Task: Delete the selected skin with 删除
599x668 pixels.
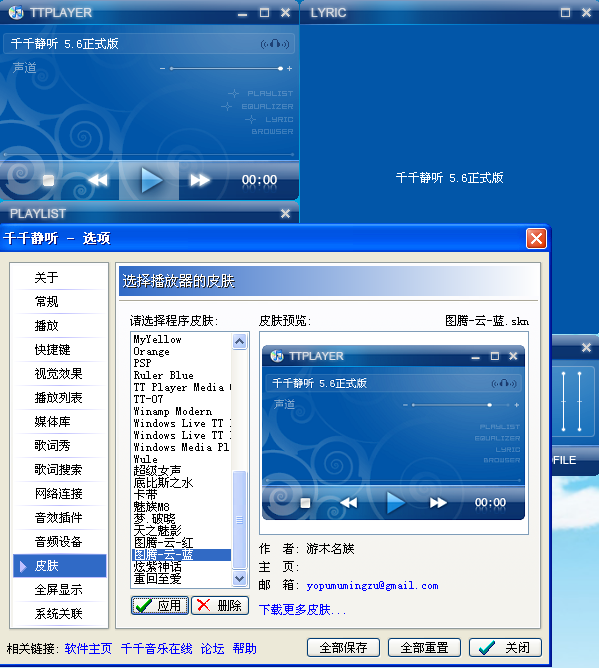Action: (x=220, y=605)
